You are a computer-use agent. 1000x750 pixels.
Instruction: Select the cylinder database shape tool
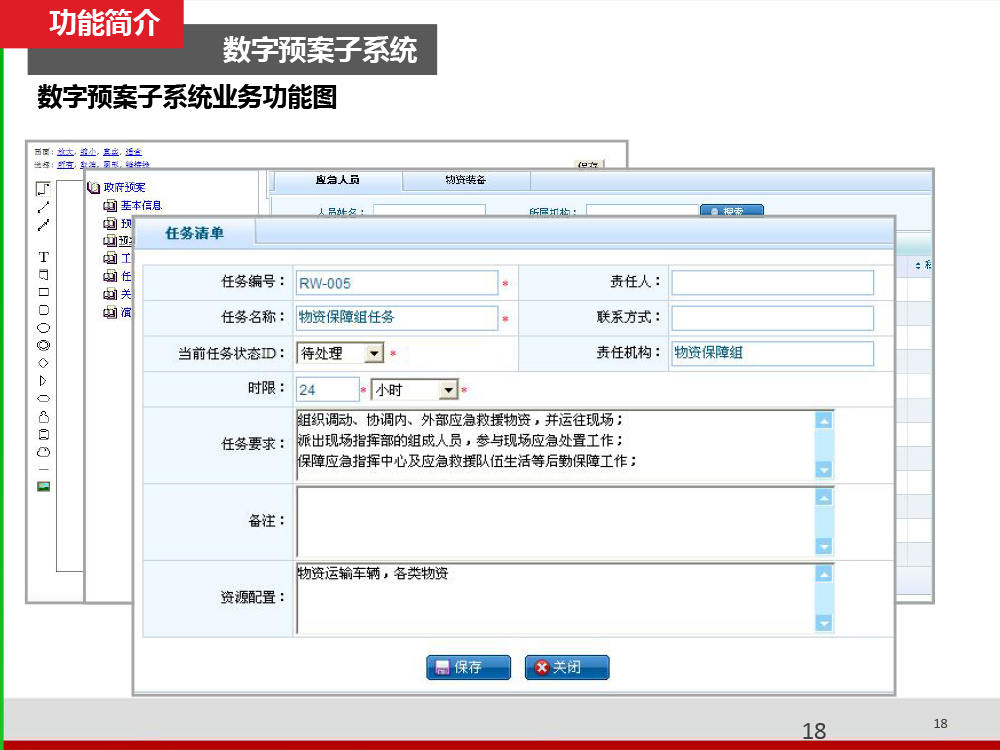tap(43, 434)
